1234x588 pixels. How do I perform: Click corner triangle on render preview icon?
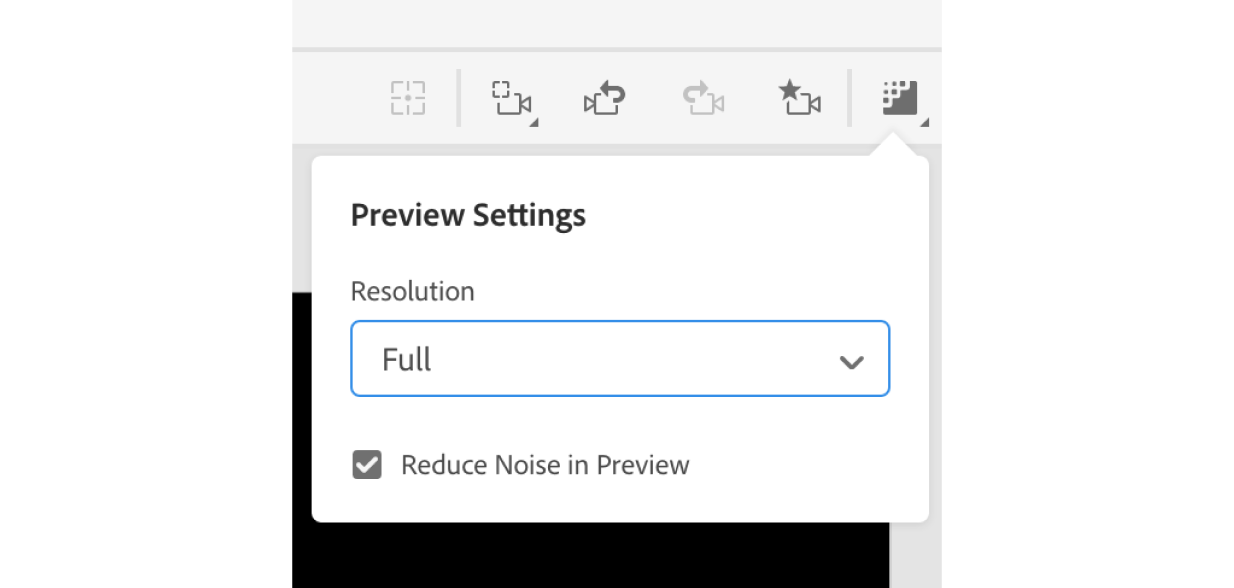[924, 122]
